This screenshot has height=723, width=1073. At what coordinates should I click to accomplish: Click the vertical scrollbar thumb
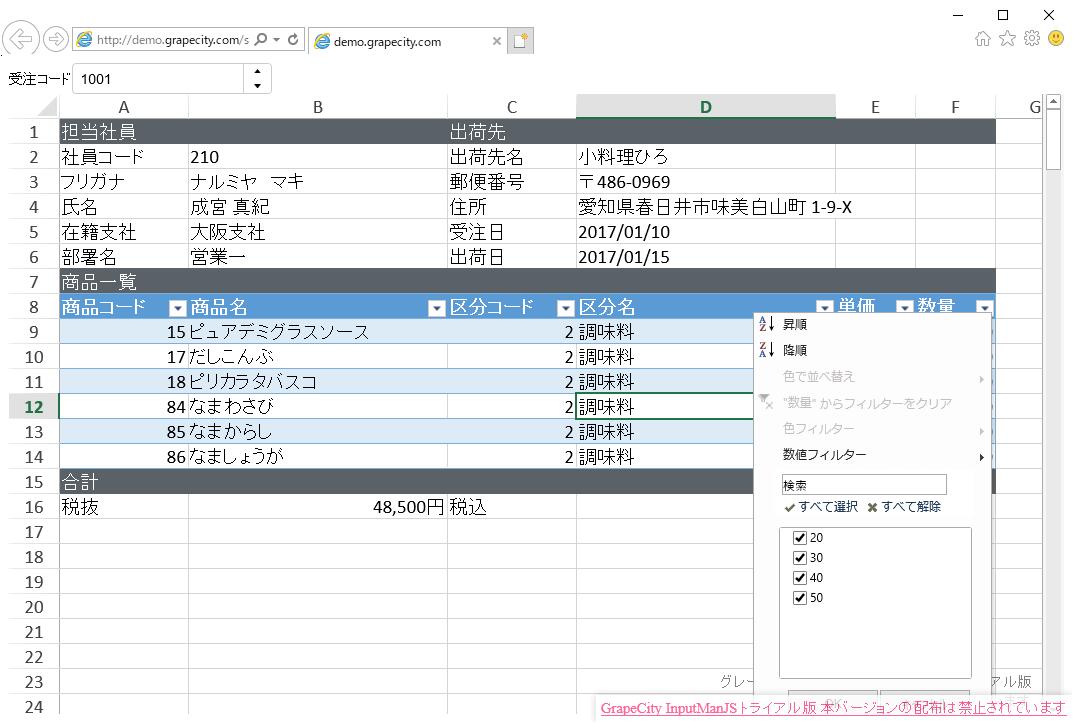pyautogui.click(x=1054, y=140)
